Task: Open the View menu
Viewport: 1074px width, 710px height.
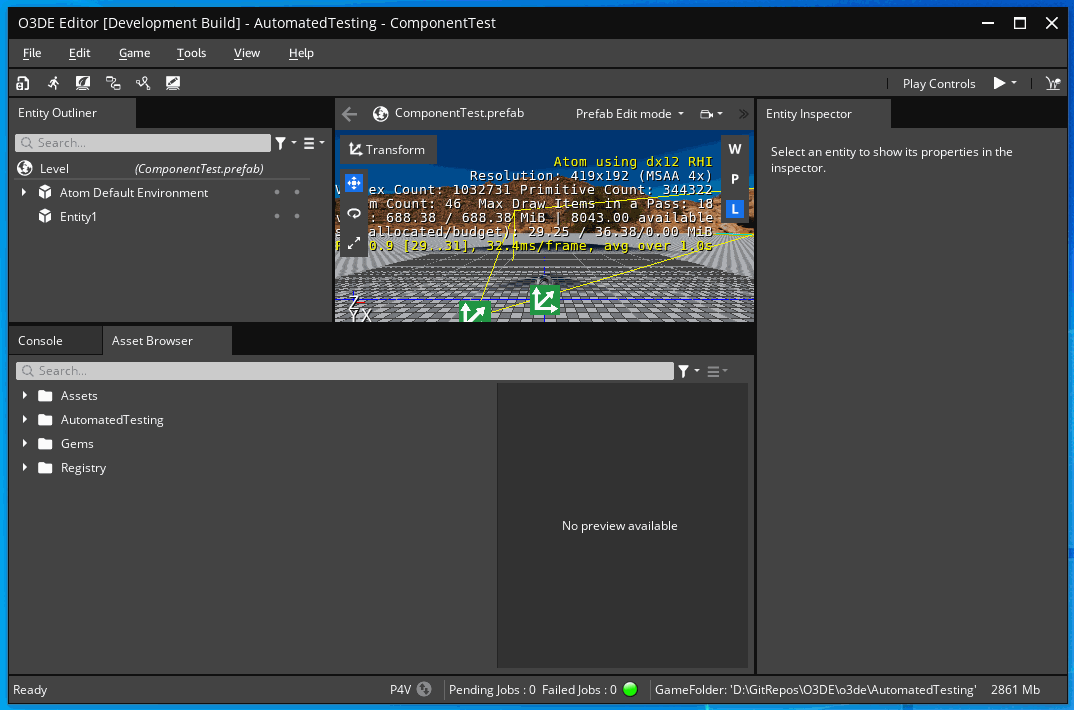Action: click(x=247, y=53)
